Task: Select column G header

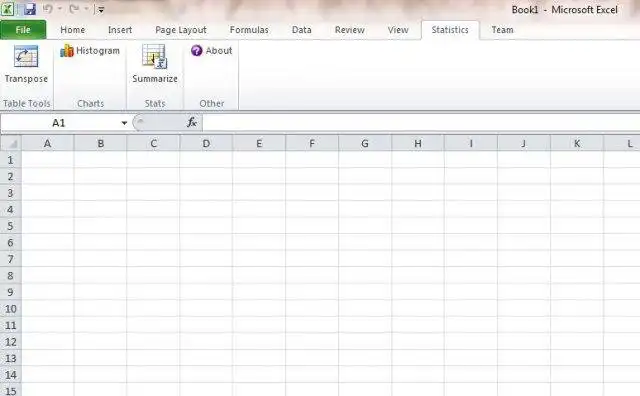Action: (365, 143)
